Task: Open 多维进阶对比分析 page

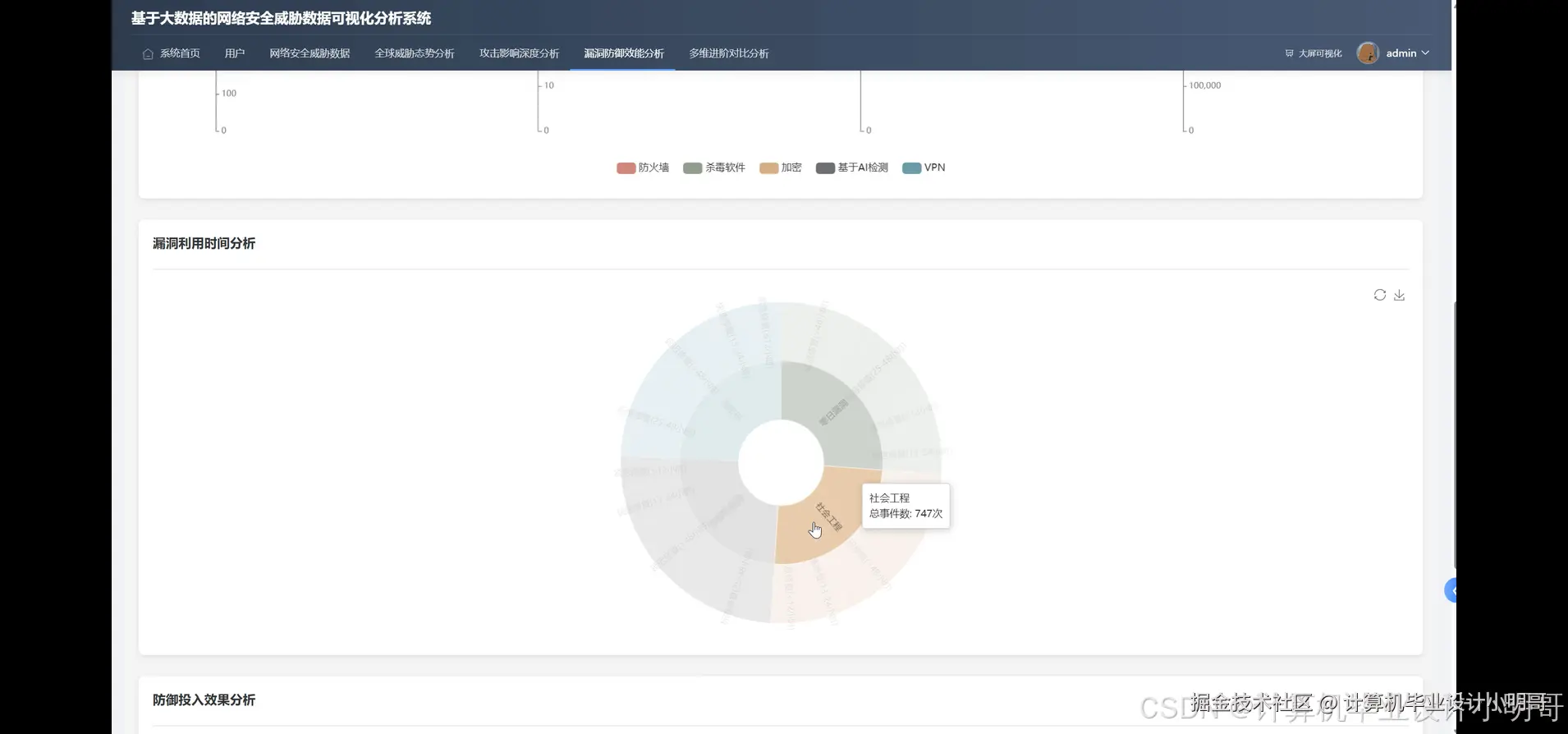Action: point(729,53)
